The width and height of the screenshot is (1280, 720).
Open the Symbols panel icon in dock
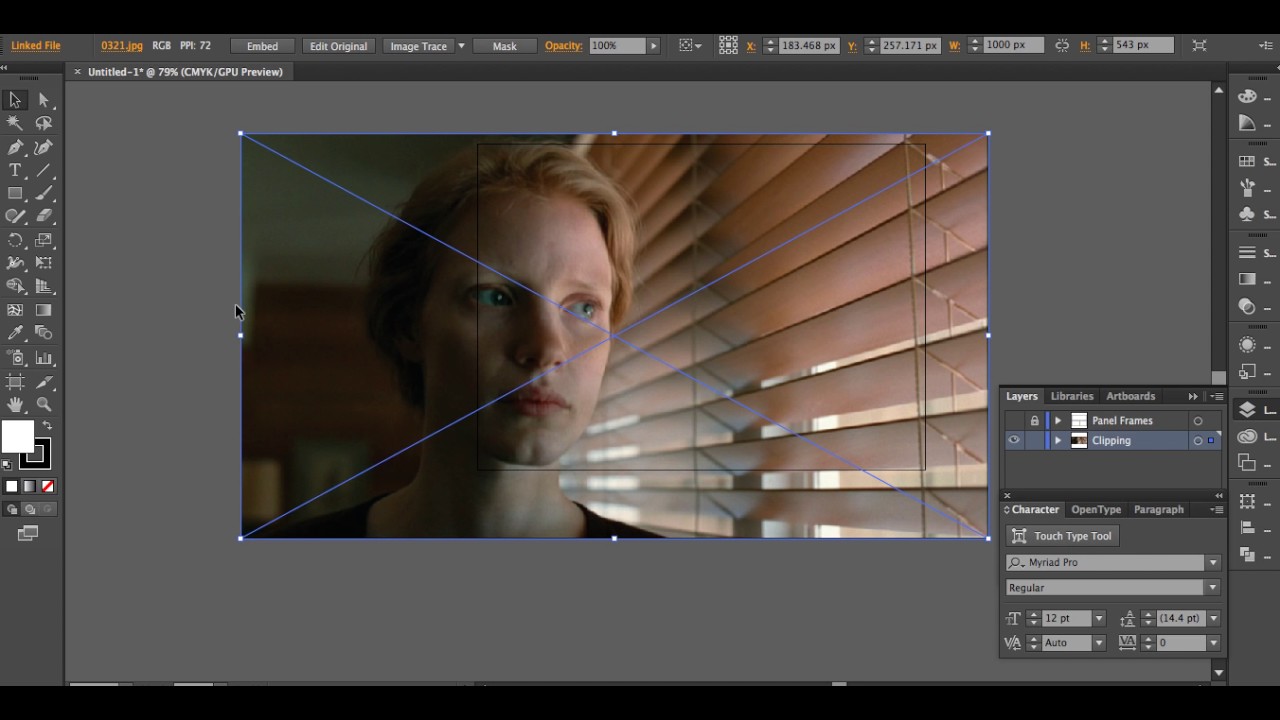1247,213
